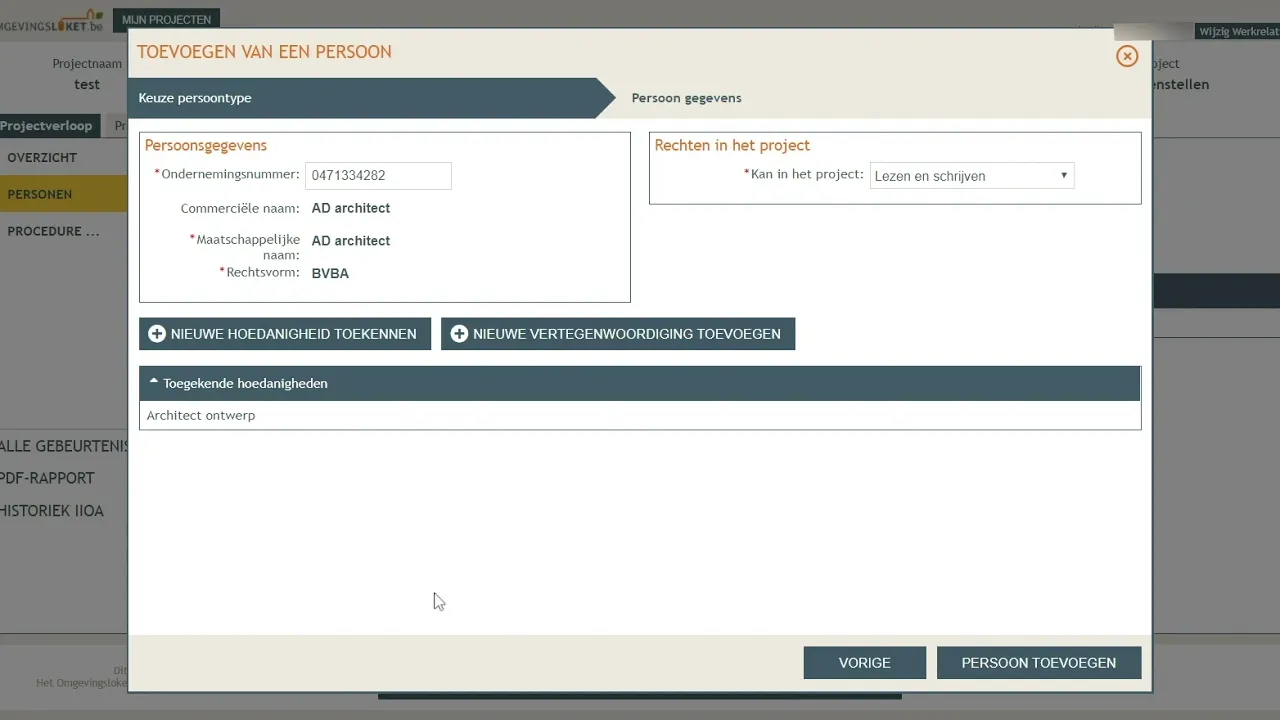Click the Ondernemingsnummer input field
1280x720 pixels.
click(378, 175)
